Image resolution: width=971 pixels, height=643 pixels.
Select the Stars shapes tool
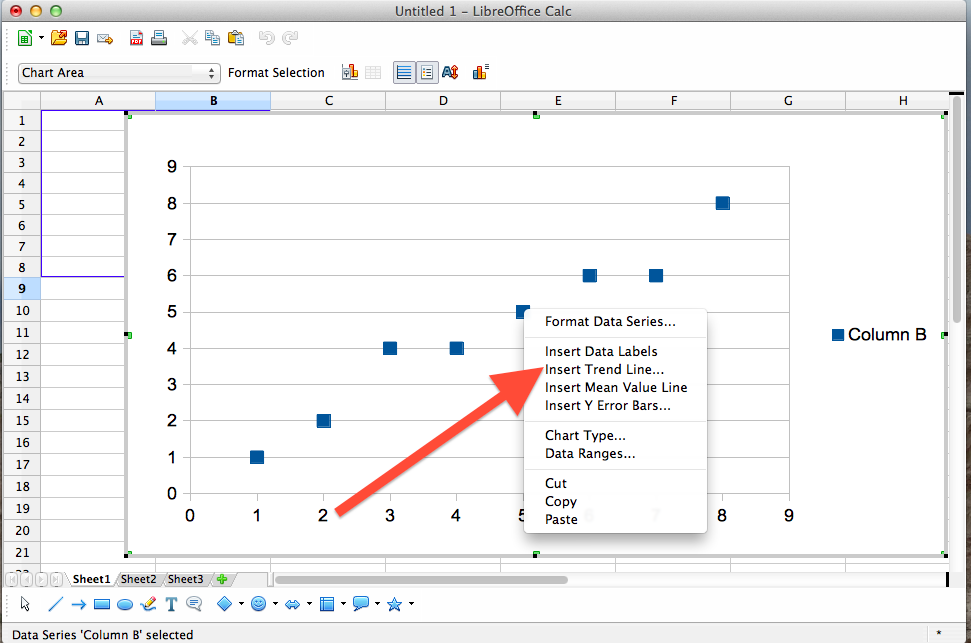pyautogui.click(x=394, y=603)
